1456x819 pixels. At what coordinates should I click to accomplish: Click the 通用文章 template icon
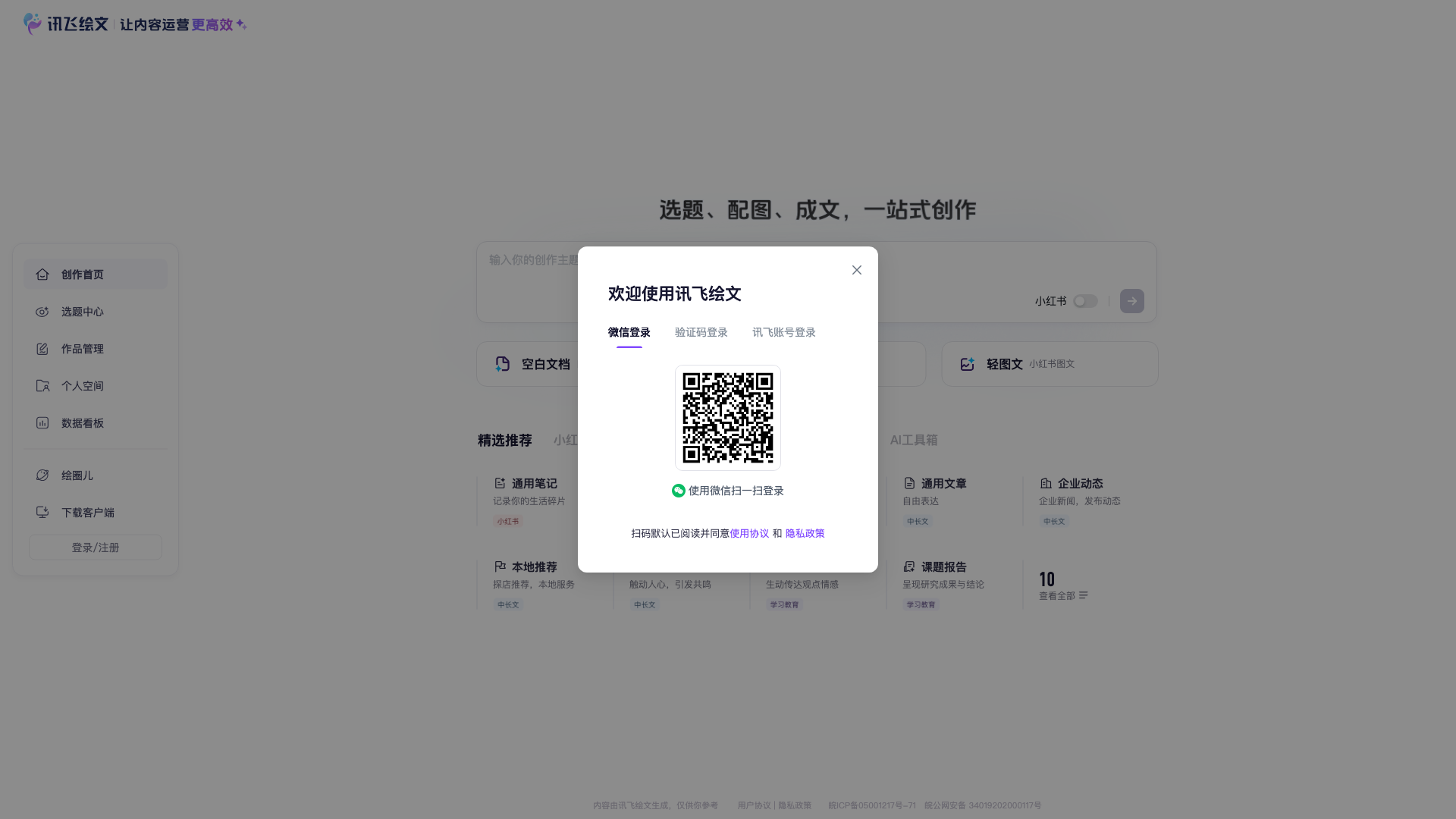tap(909, 483)
